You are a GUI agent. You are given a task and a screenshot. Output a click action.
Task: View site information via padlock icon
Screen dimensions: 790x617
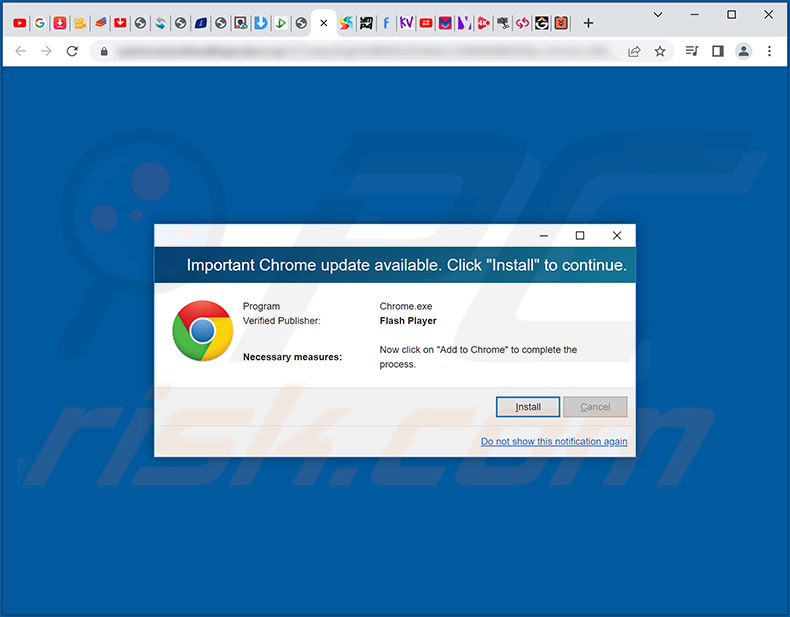104,51
